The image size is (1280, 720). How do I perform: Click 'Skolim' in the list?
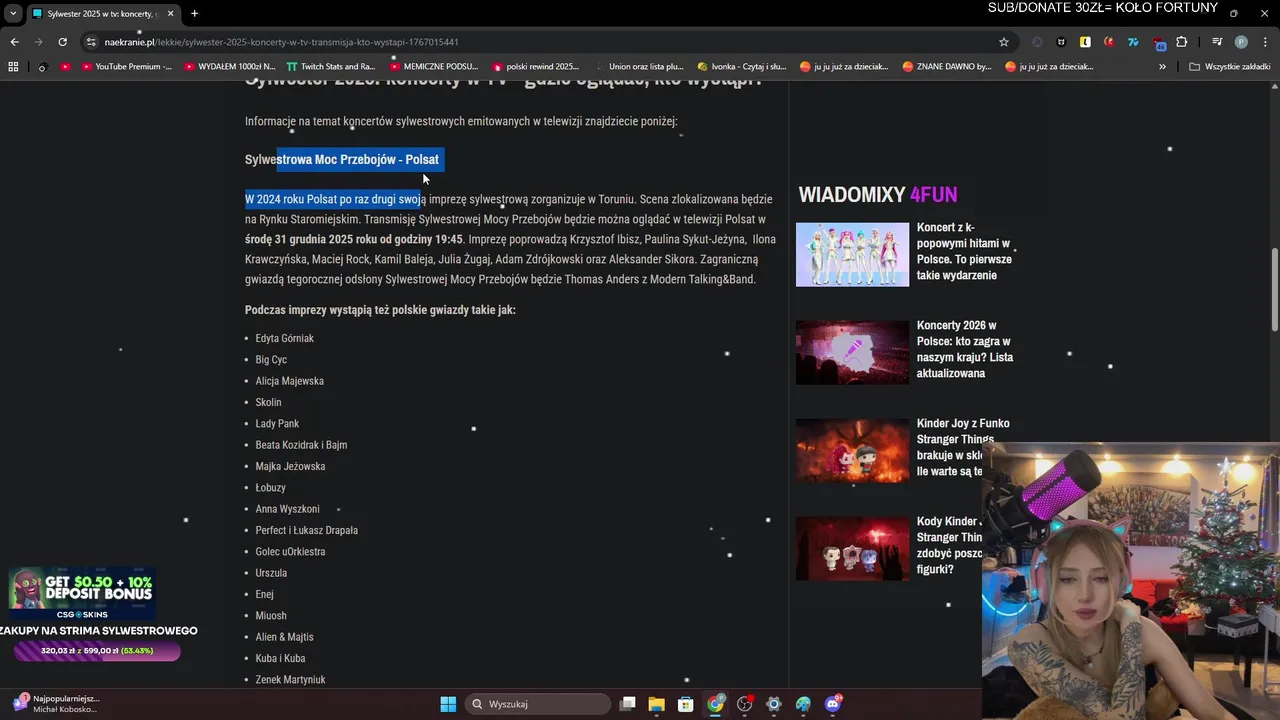pos(268,402)
